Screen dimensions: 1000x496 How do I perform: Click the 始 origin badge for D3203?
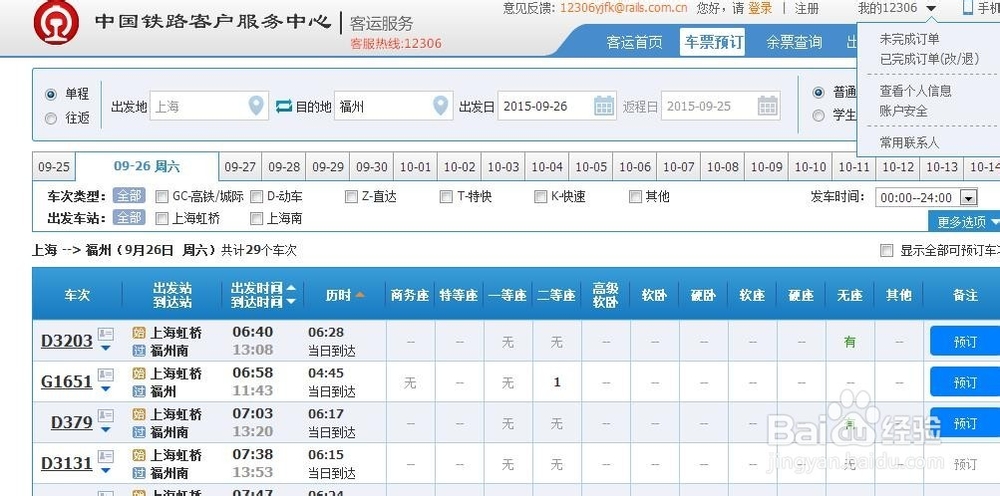pyautogui.click(x=139, y=333)
